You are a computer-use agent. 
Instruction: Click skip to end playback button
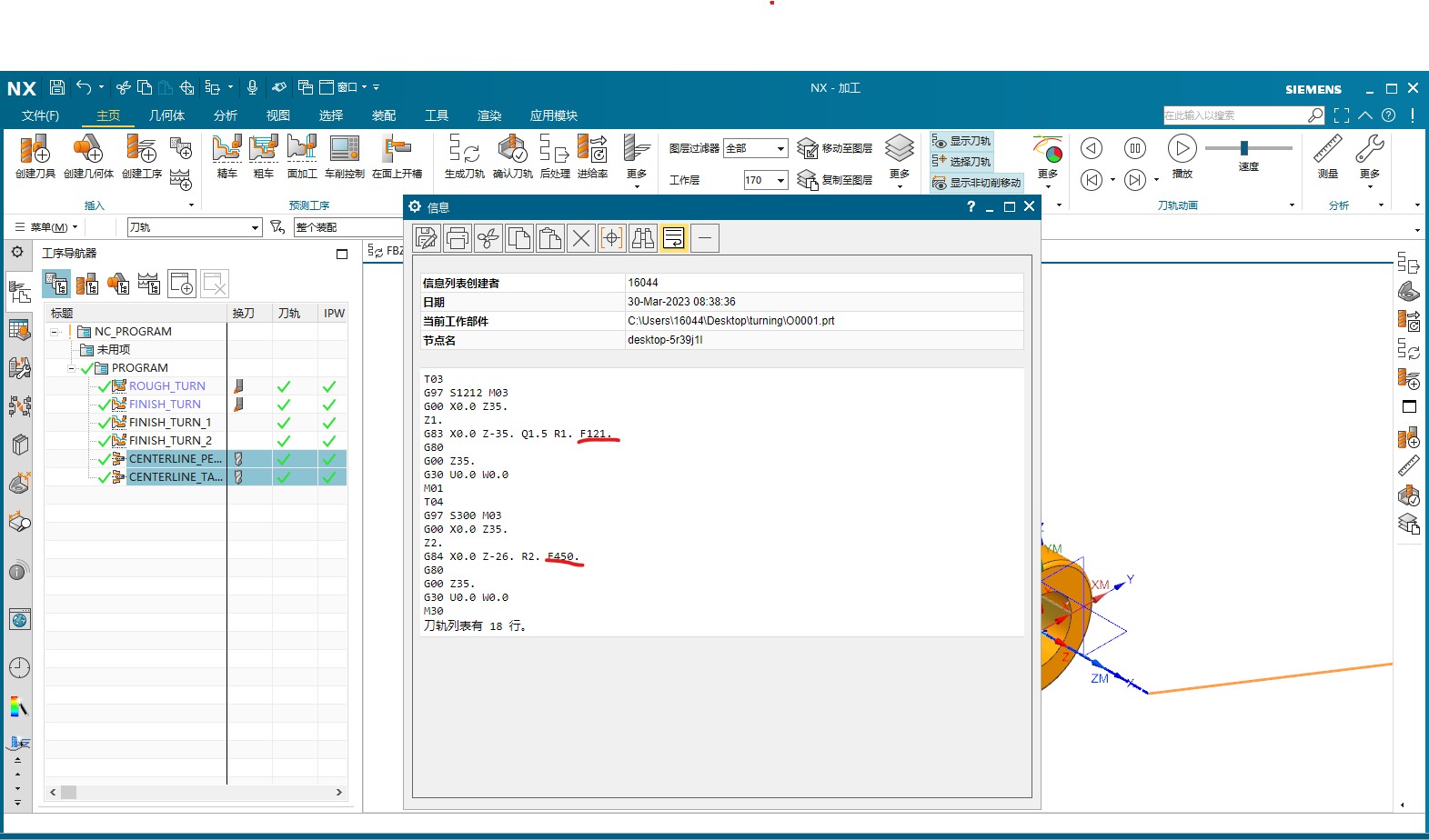(1135, 180)
